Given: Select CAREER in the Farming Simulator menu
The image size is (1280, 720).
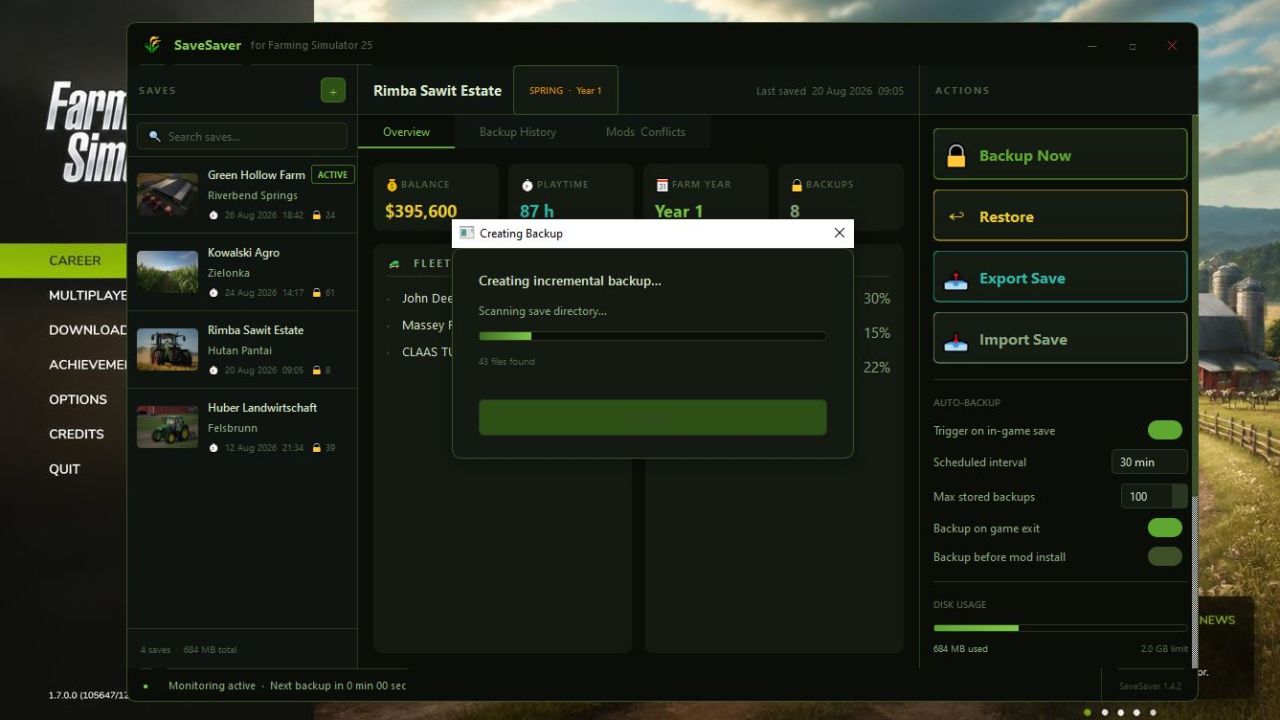Looking at the screenshot, I should pos(75,260).
